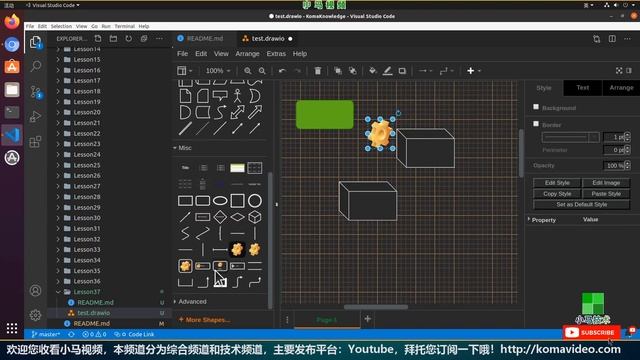The width and height of the screenshot is (640, 360).
Task: Click the Edit Image button
Action: 606,182
